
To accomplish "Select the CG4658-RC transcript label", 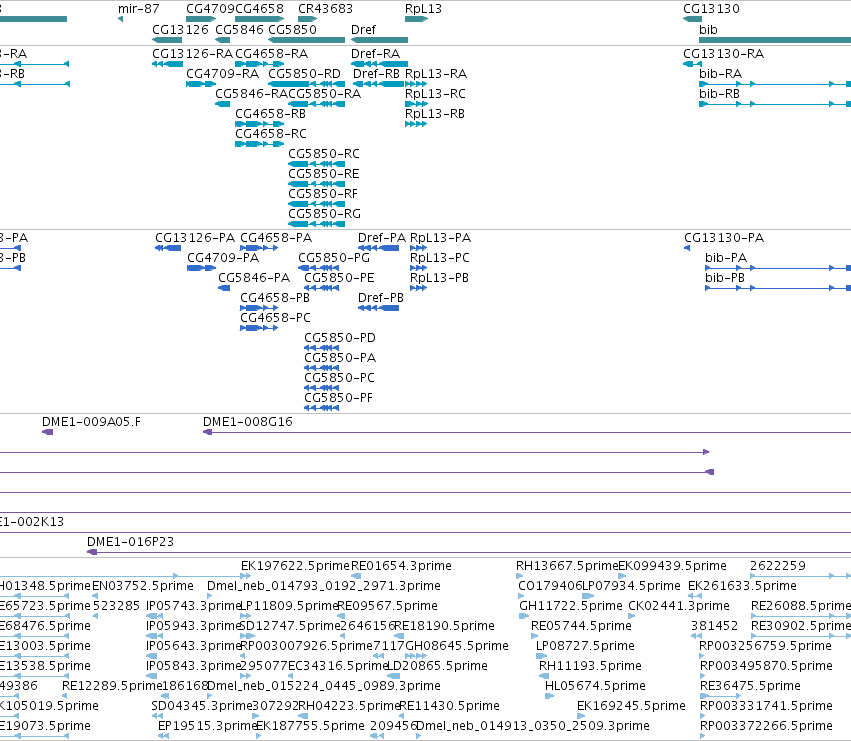I will click(271, 134).
